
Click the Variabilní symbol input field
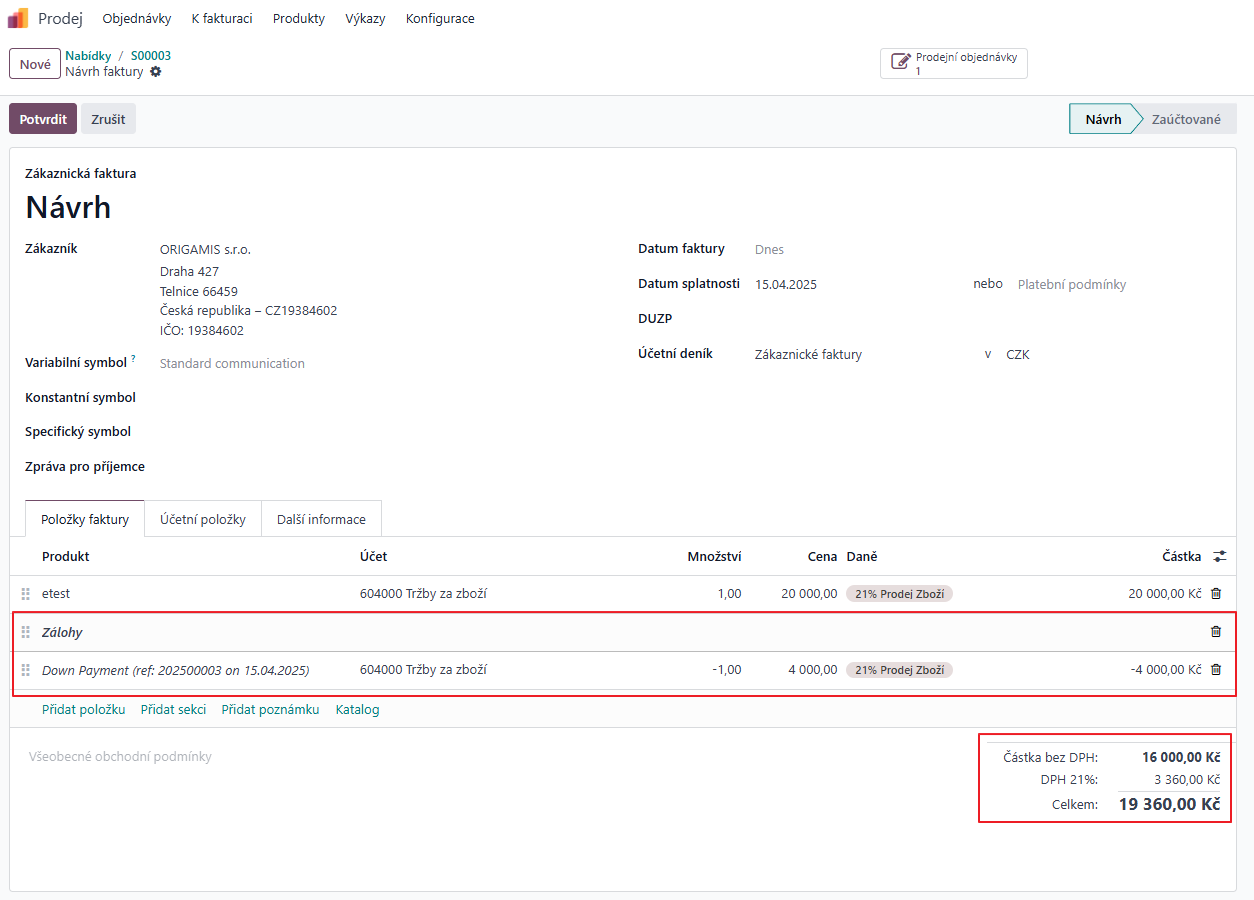380,364
